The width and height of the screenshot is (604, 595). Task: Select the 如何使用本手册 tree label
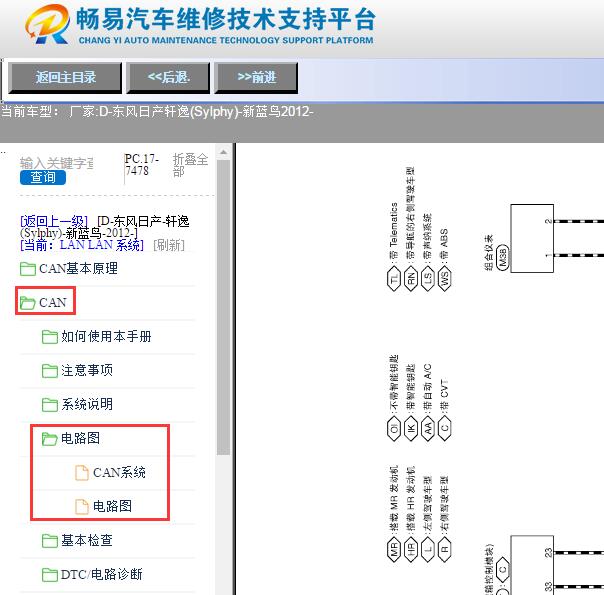tap(106, 337)
